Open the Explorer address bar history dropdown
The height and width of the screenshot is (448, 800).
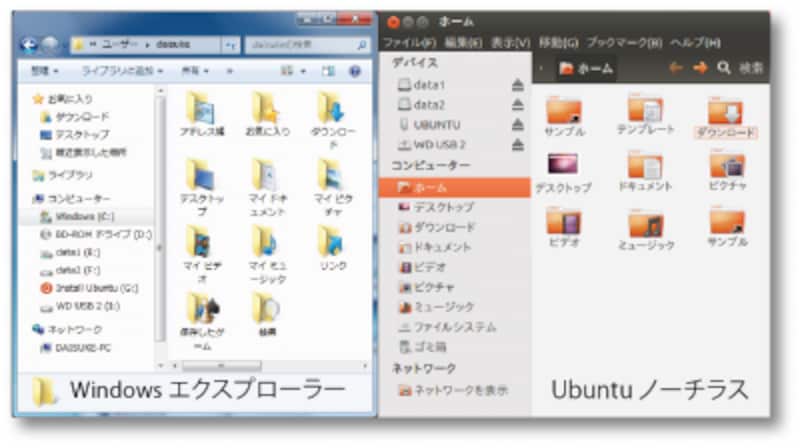tap(230, 45)
